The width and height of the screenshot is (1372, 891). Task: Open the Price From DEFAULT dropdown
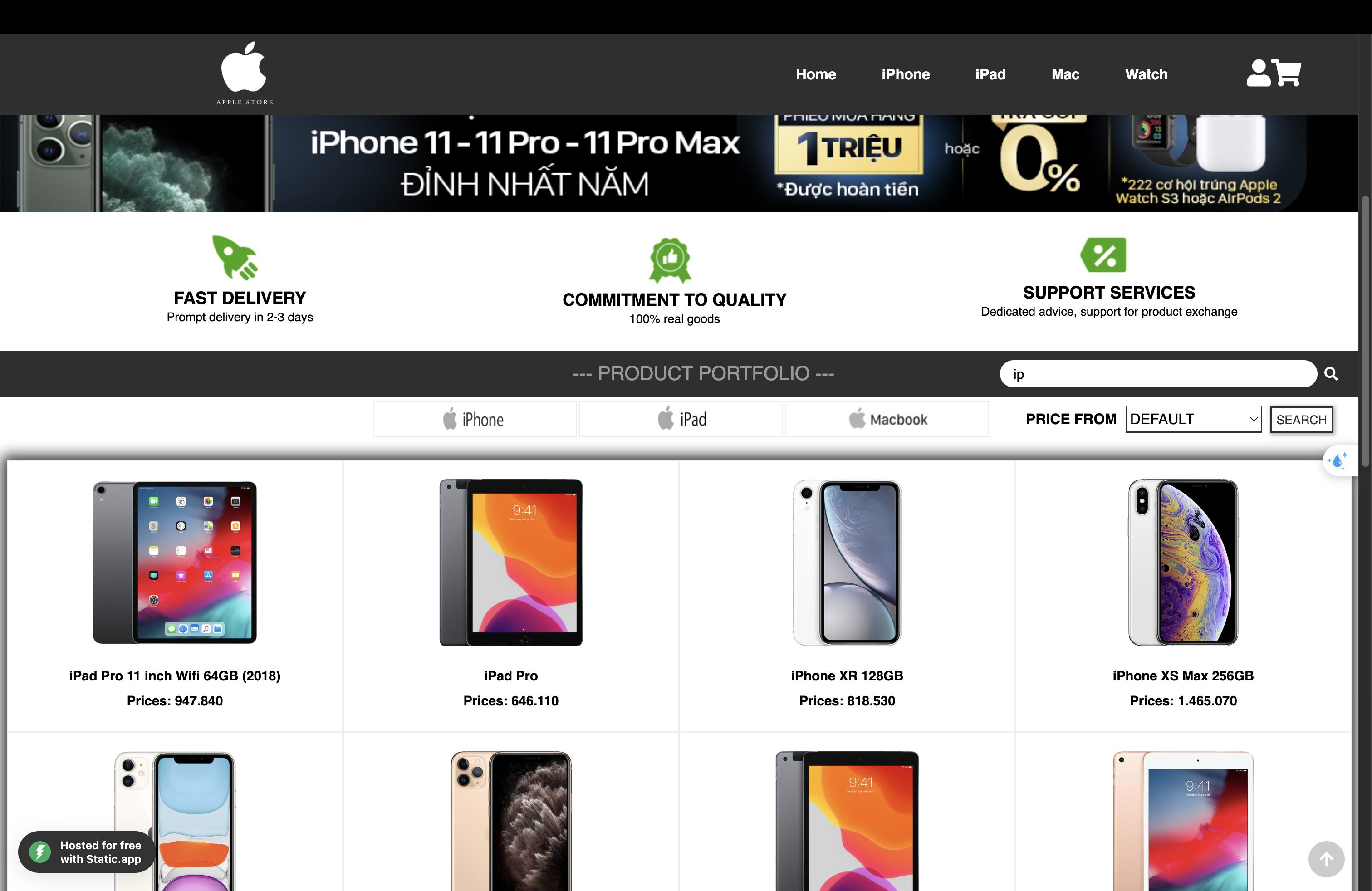tap(1193, 419)
